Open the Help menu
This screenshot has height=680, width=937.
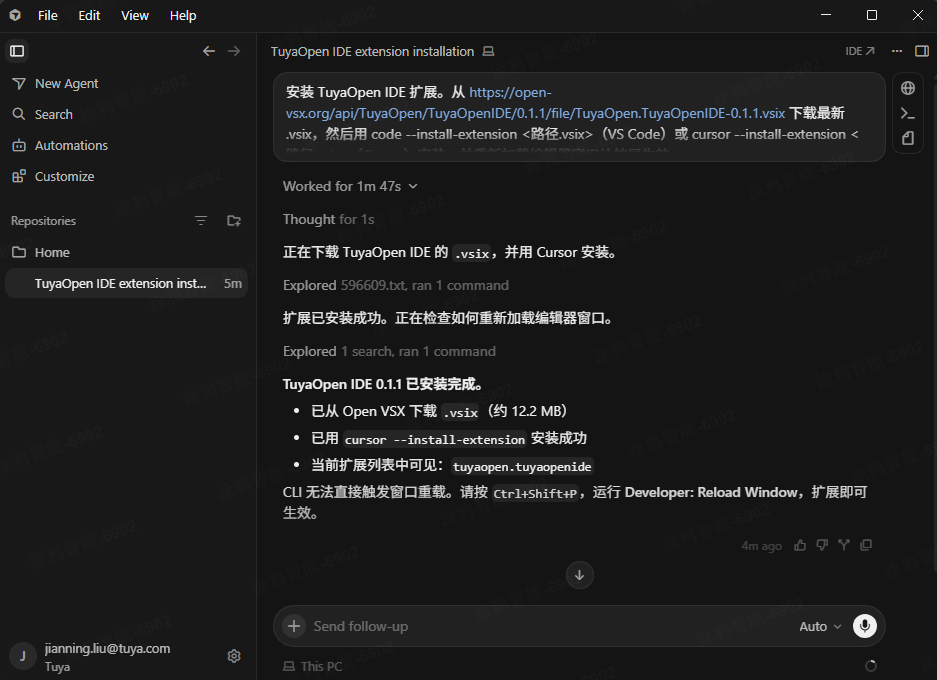pyautogui.click(x=183, y=16)
